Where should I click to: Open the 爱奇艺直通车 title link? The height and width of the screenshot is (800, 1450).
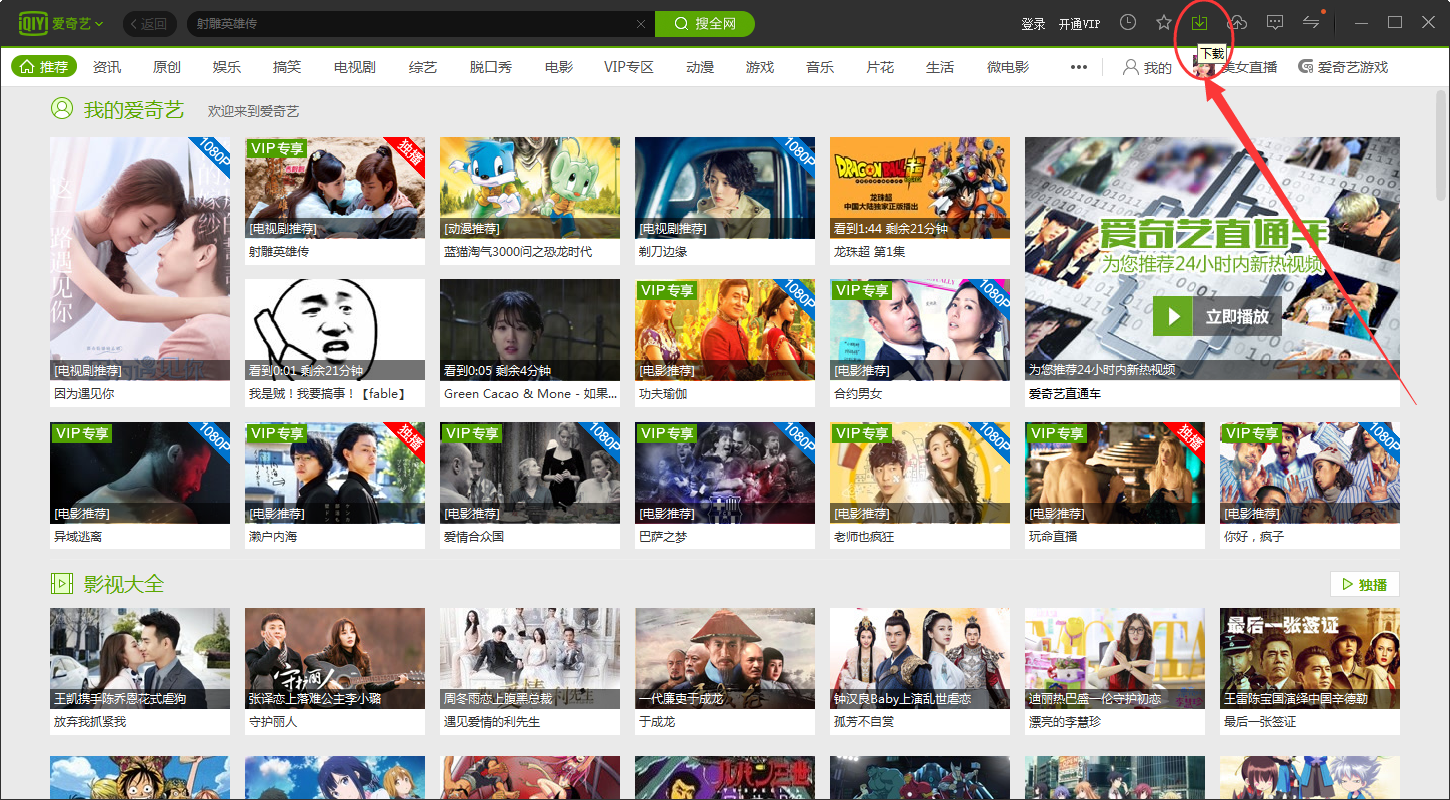click(1065, 394)
